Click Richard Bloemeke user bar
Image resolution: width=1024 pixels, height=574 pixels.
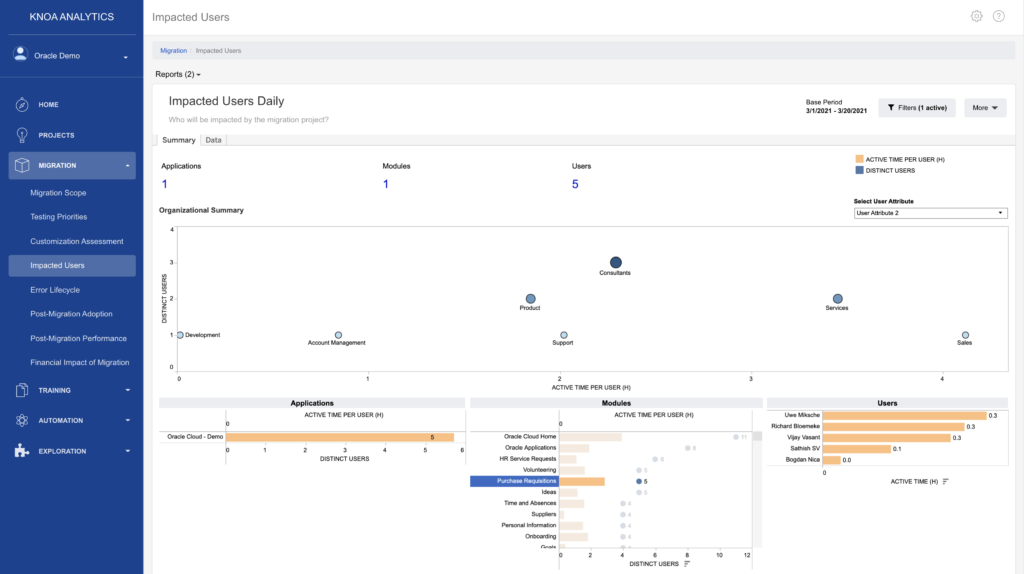pos(893,426)
